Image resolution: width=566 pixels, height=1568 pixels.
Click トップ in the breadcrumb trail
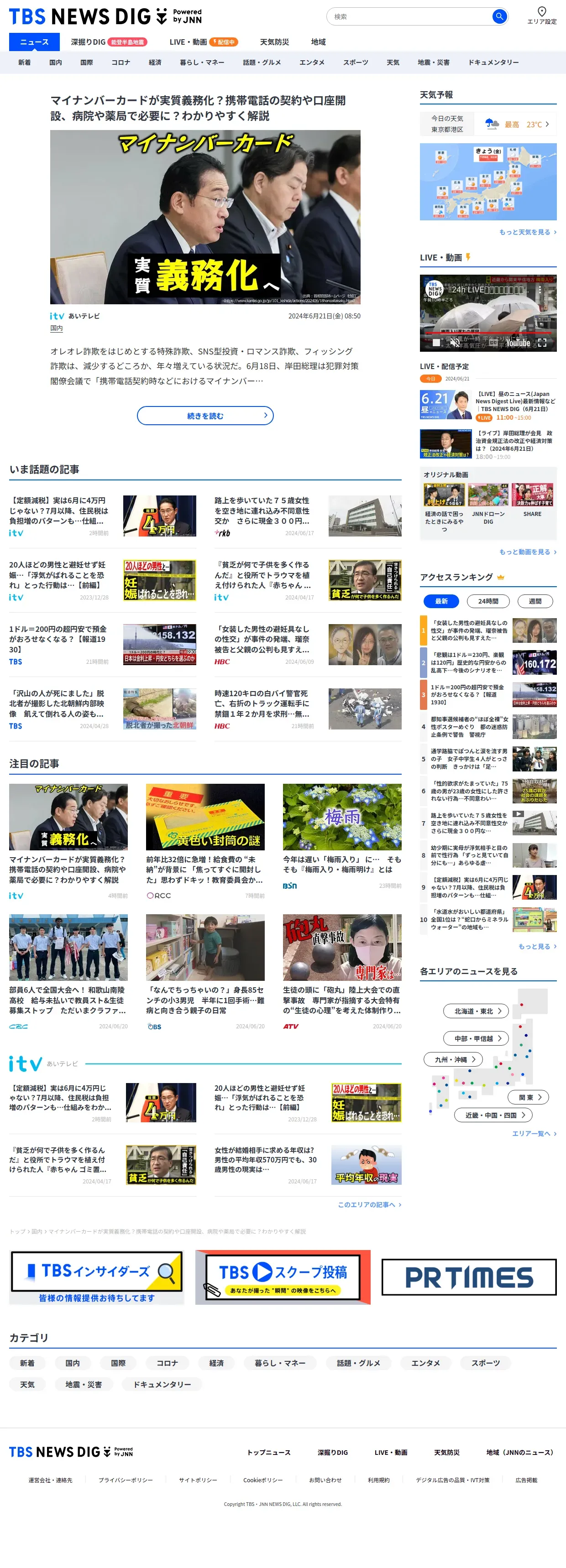(17, 1231)
